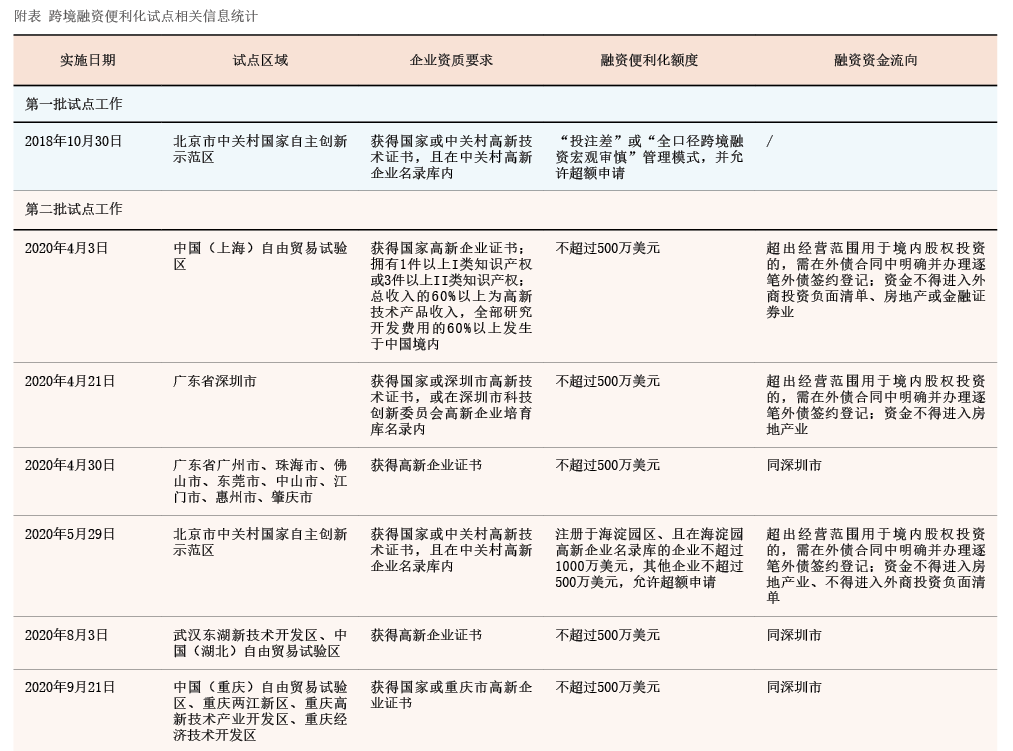Select the 试点区域 column header

pyautogui.click(x=260, y=60)
